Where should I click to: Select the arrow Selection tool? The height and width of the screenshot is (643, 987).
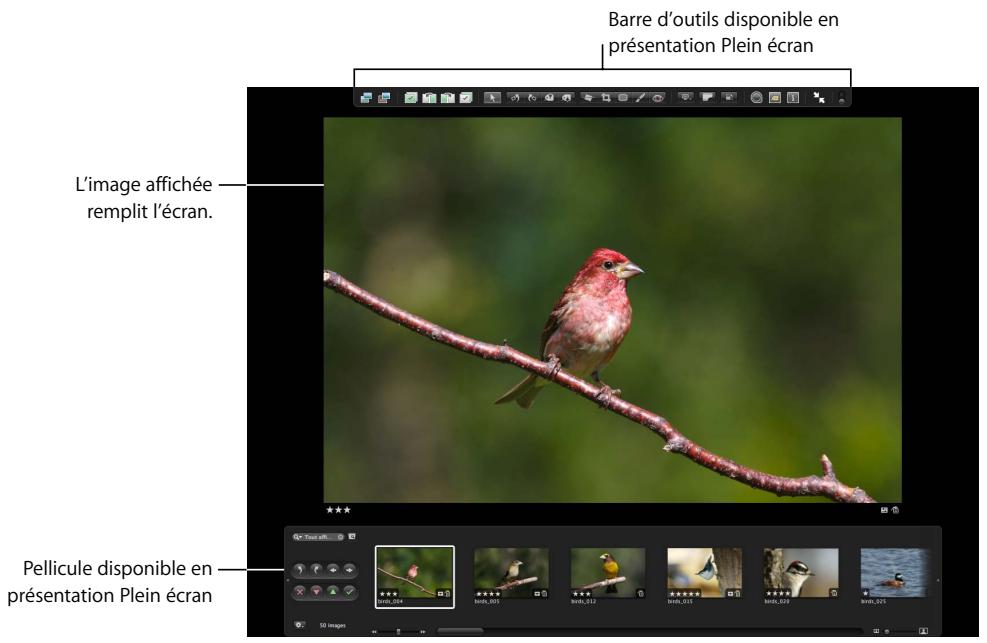click(492, 98)
